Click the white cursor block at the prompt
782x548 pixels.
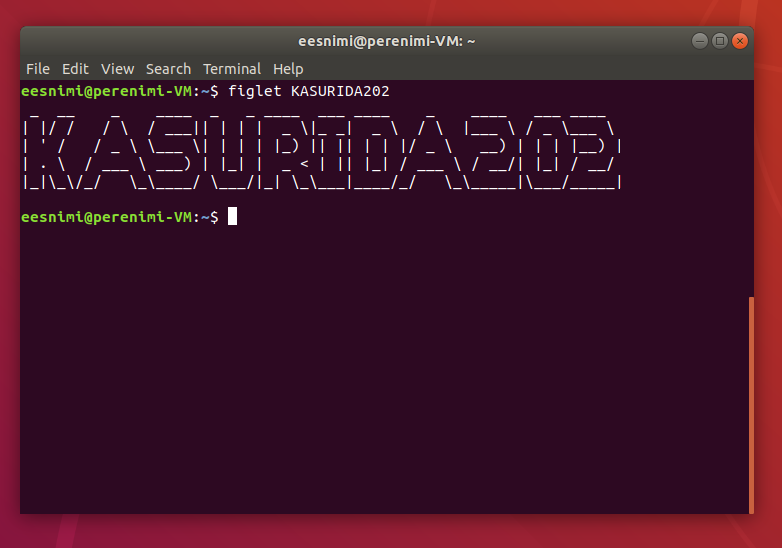[x=232, y=217]
